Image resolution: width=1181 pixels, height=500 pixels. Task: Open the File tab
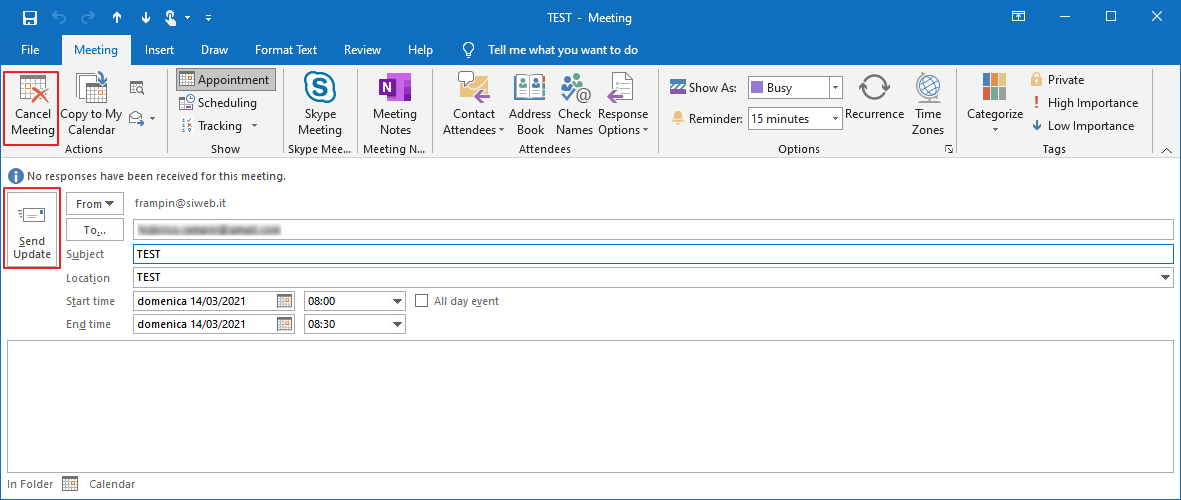coord(30,50)
